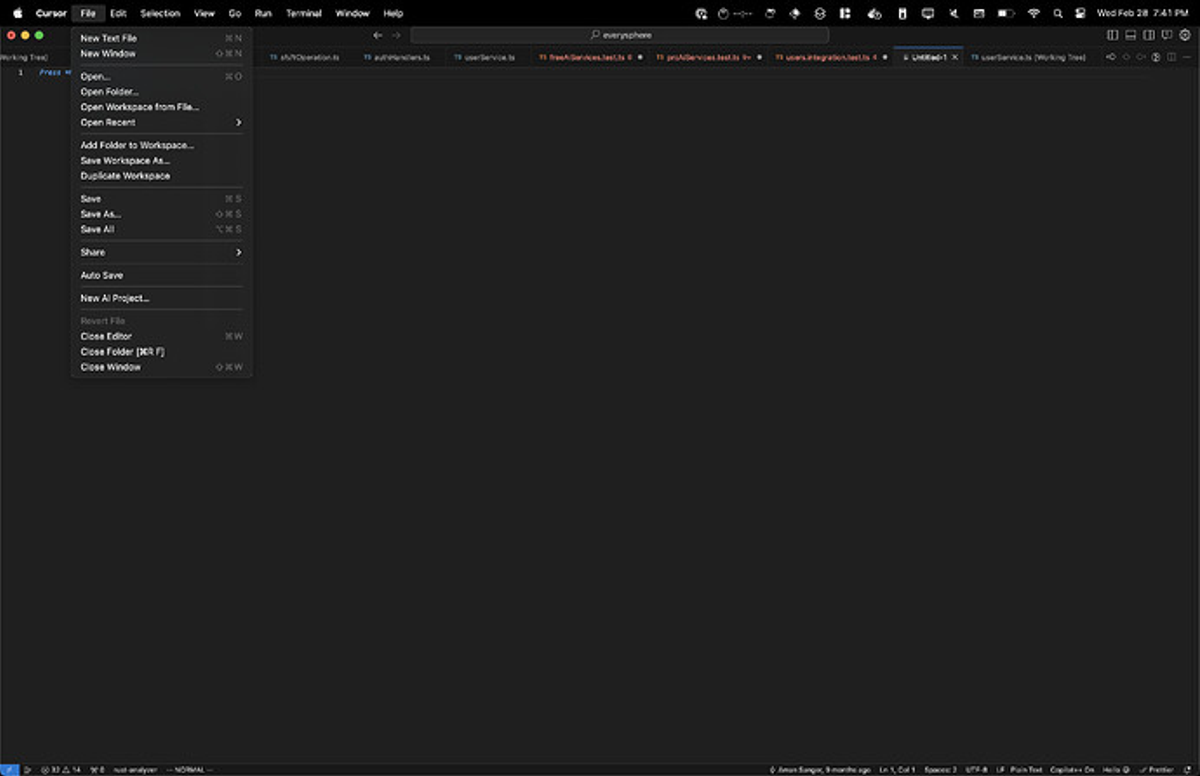Click the everysphere command center search field
Screen dimensions: 1200x776
(x=619, y=35)
